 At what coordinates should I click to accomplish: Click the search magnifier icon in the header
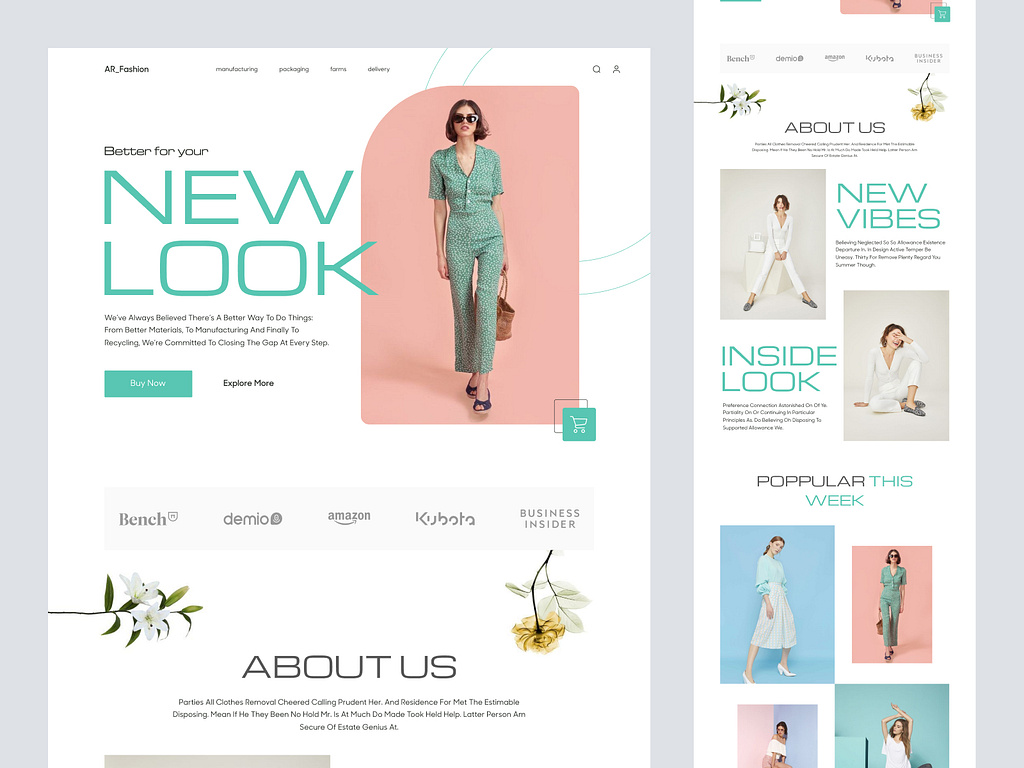coord(597,69)
